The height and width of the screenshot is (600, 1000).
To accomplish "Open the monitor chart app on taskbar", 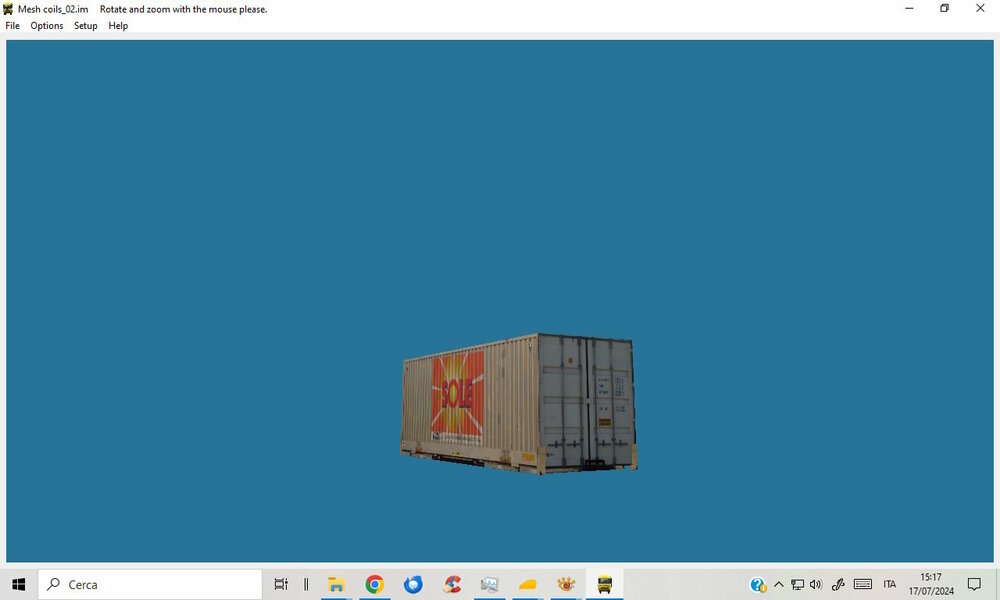I will pyautogui.click(x=489, y=584).
